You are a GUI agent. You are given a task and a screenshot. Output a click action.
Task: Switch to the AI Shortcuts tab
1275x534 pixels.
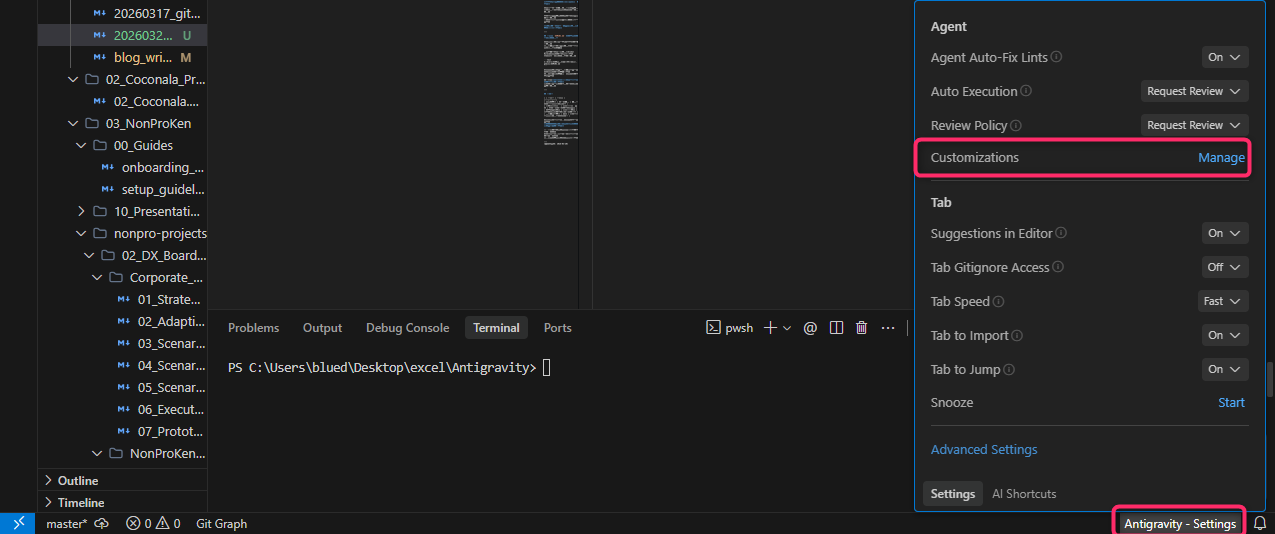pos(1024,493)
